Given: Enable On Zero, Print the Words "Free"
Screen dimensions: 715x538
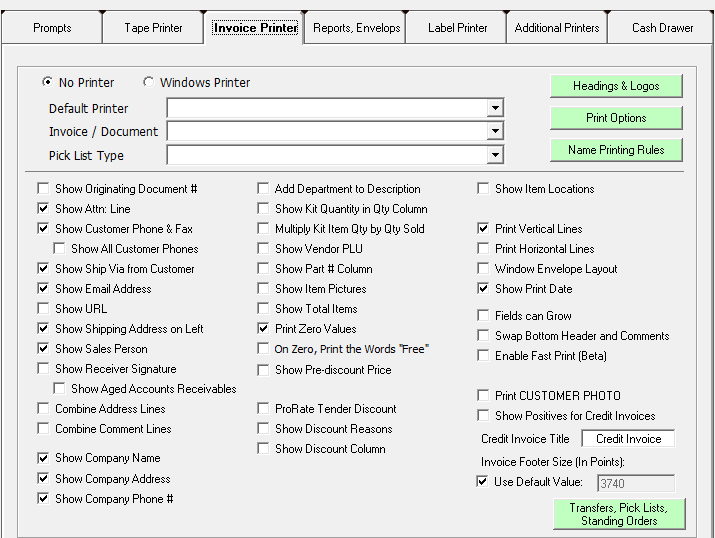Looking at the screenshot, I should pyautogui.click(x=263, y=349).
